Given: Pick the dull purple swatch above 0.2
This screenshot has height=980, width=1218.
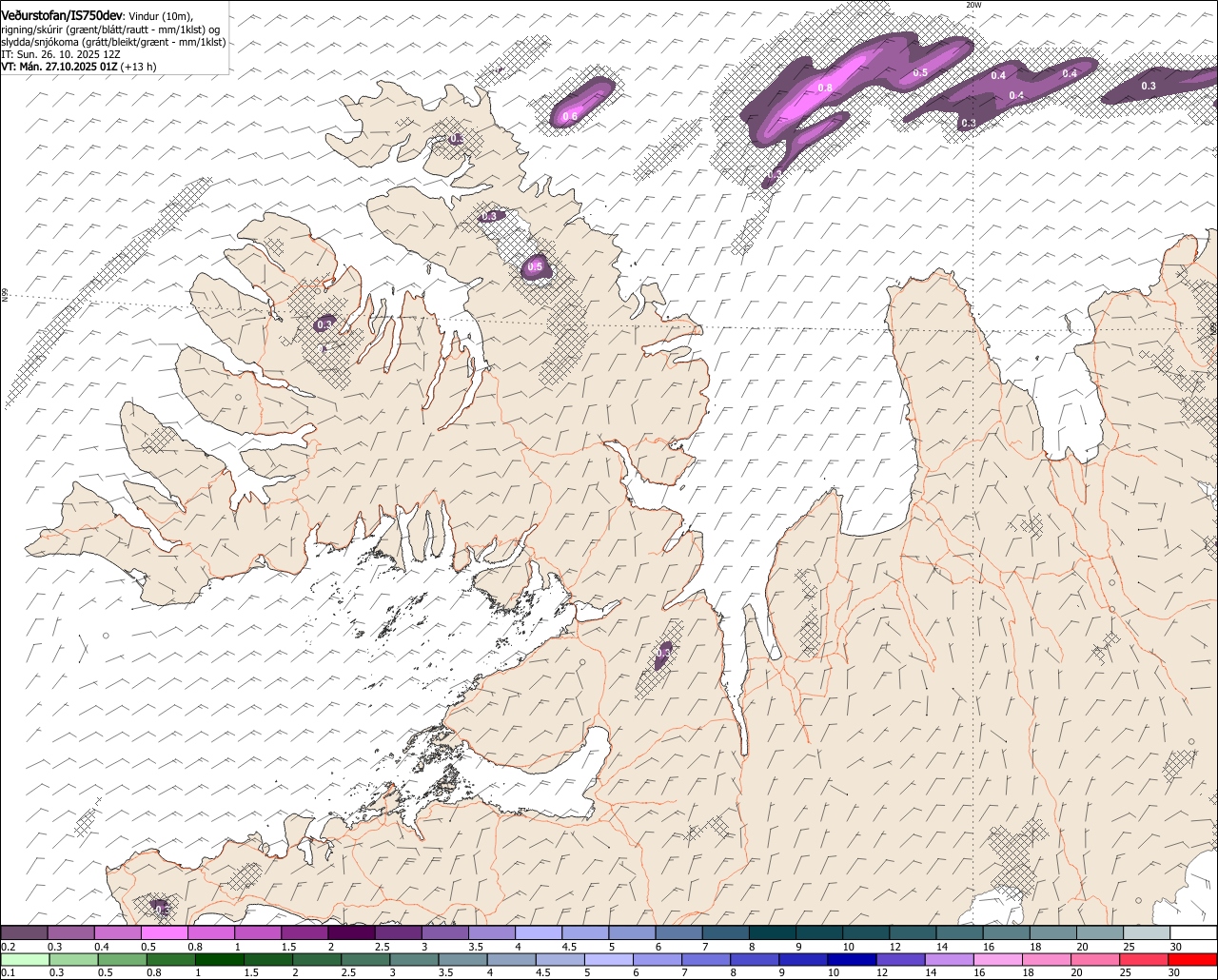Looking at the screenshot, I should coord(24,933).
